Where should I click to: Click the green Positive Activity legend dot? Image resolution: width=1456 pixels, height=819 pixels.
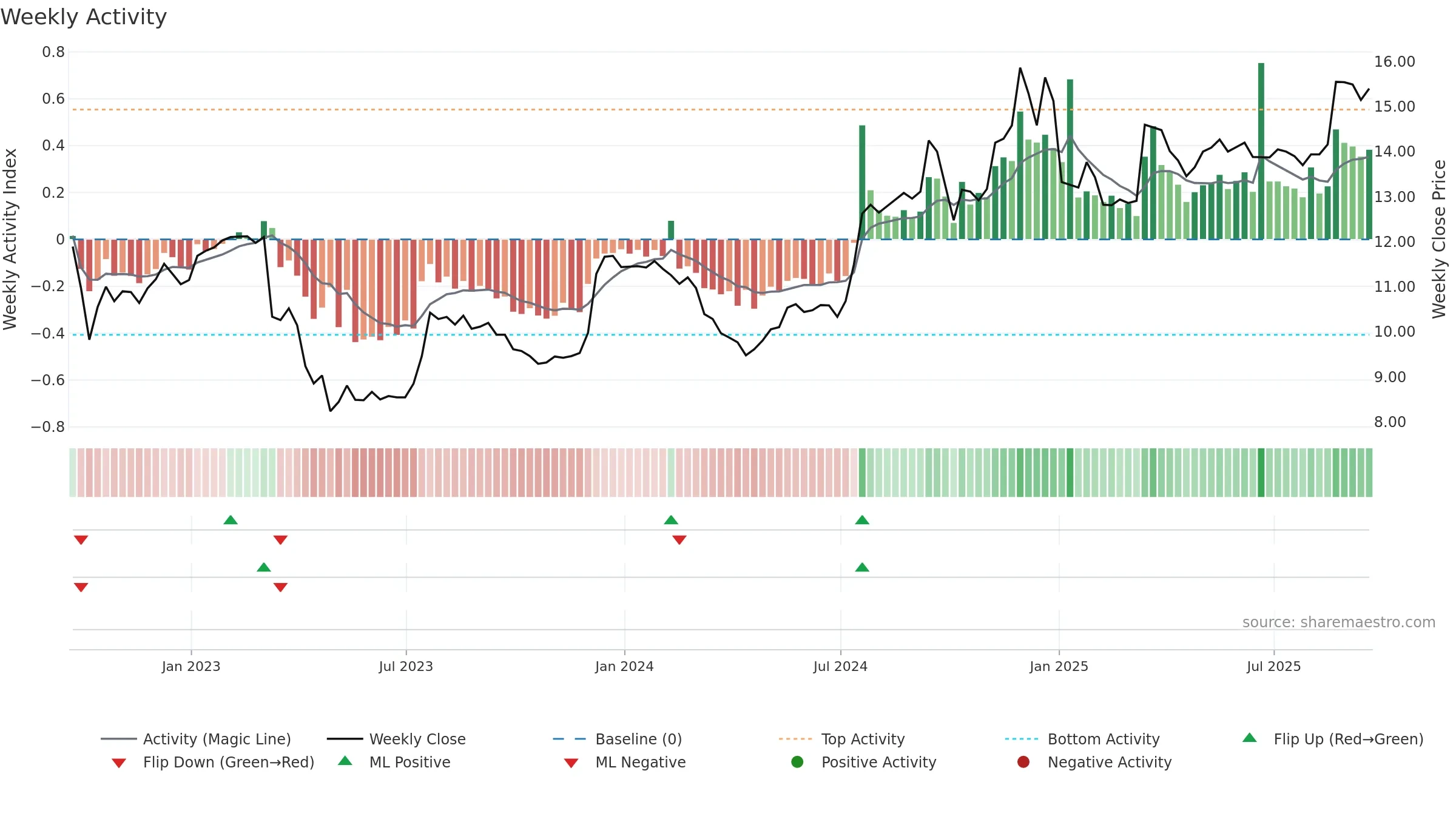tap(797, 762)
